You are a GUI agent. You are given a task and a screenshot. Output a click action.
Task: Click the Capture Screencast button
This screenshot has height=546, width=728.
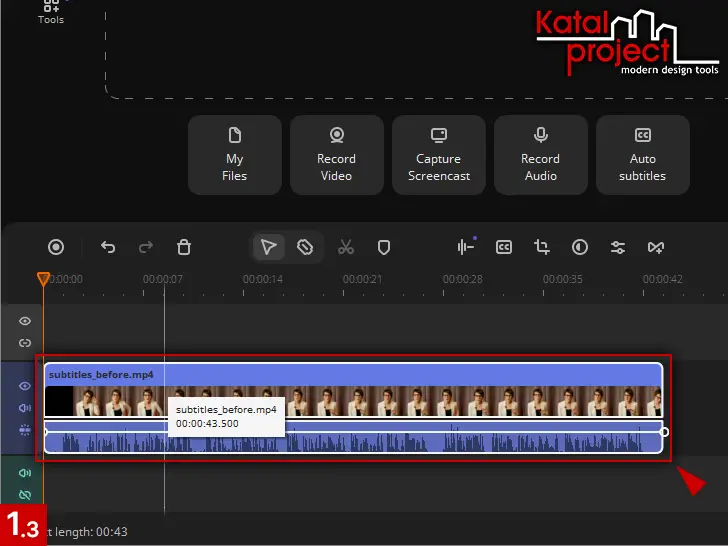pos(438,154)
